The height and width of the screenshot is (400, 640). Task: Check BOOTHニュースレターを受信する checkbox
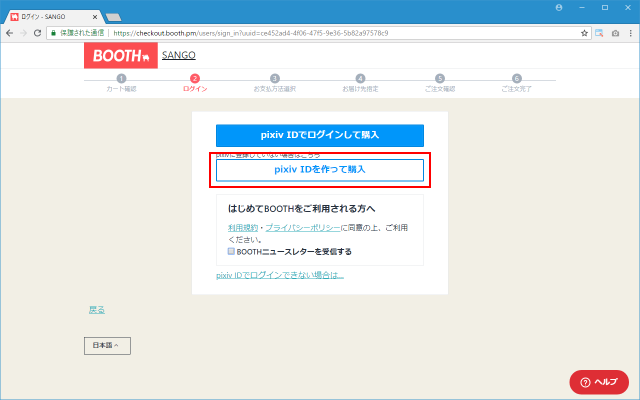pos(231,251)
